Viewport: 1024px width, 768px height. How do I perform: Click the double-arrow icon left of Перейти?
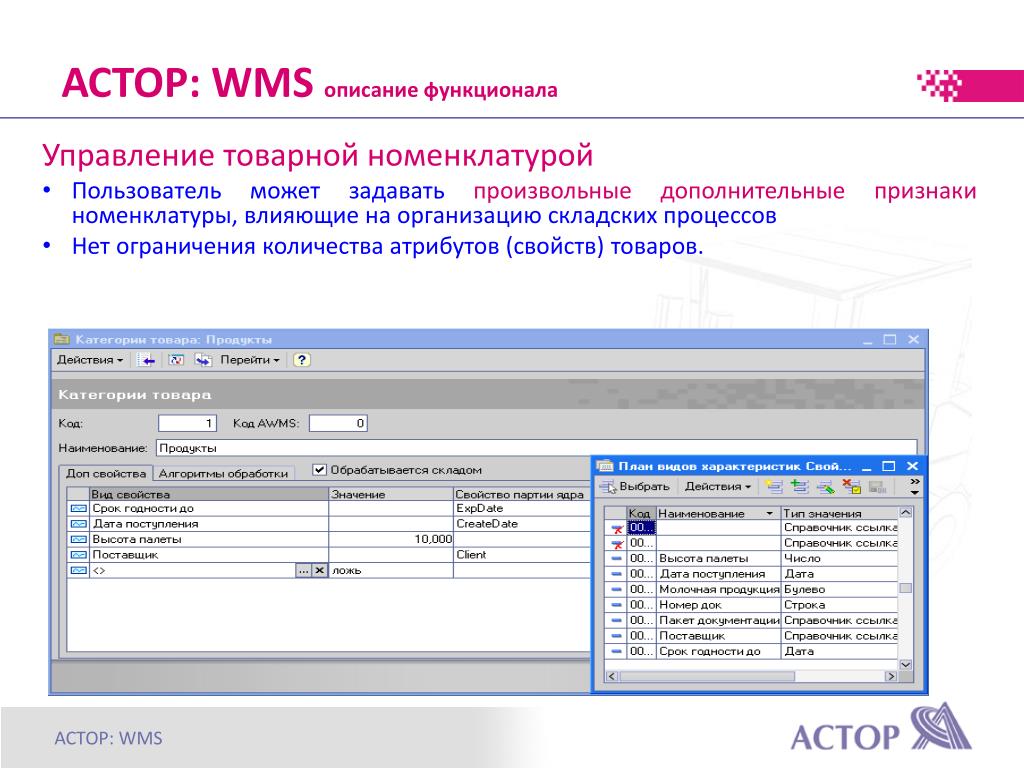203,360
